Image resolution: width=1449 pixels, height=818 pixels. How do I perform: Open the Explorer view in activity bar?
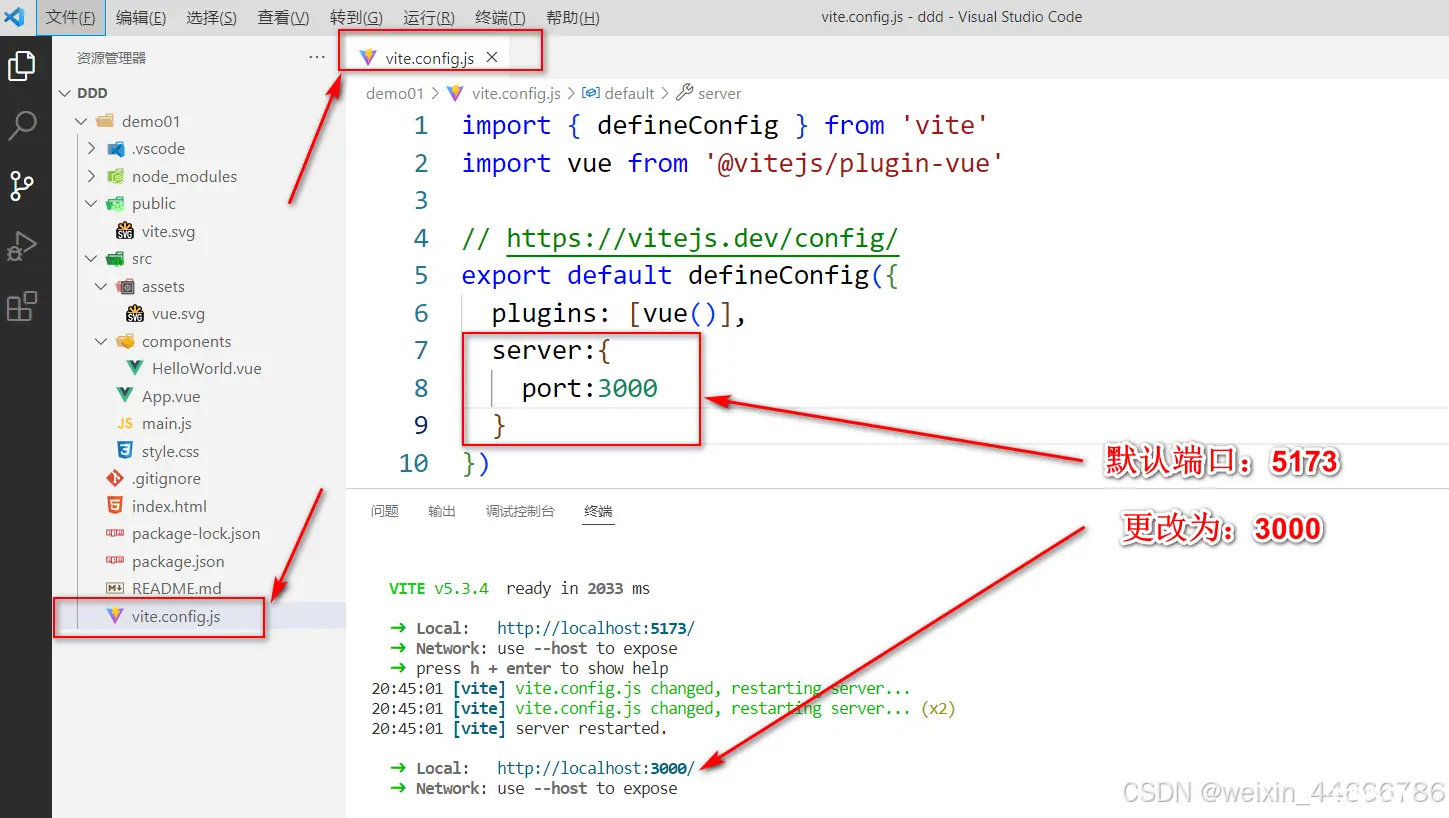[x=22, y=66]
